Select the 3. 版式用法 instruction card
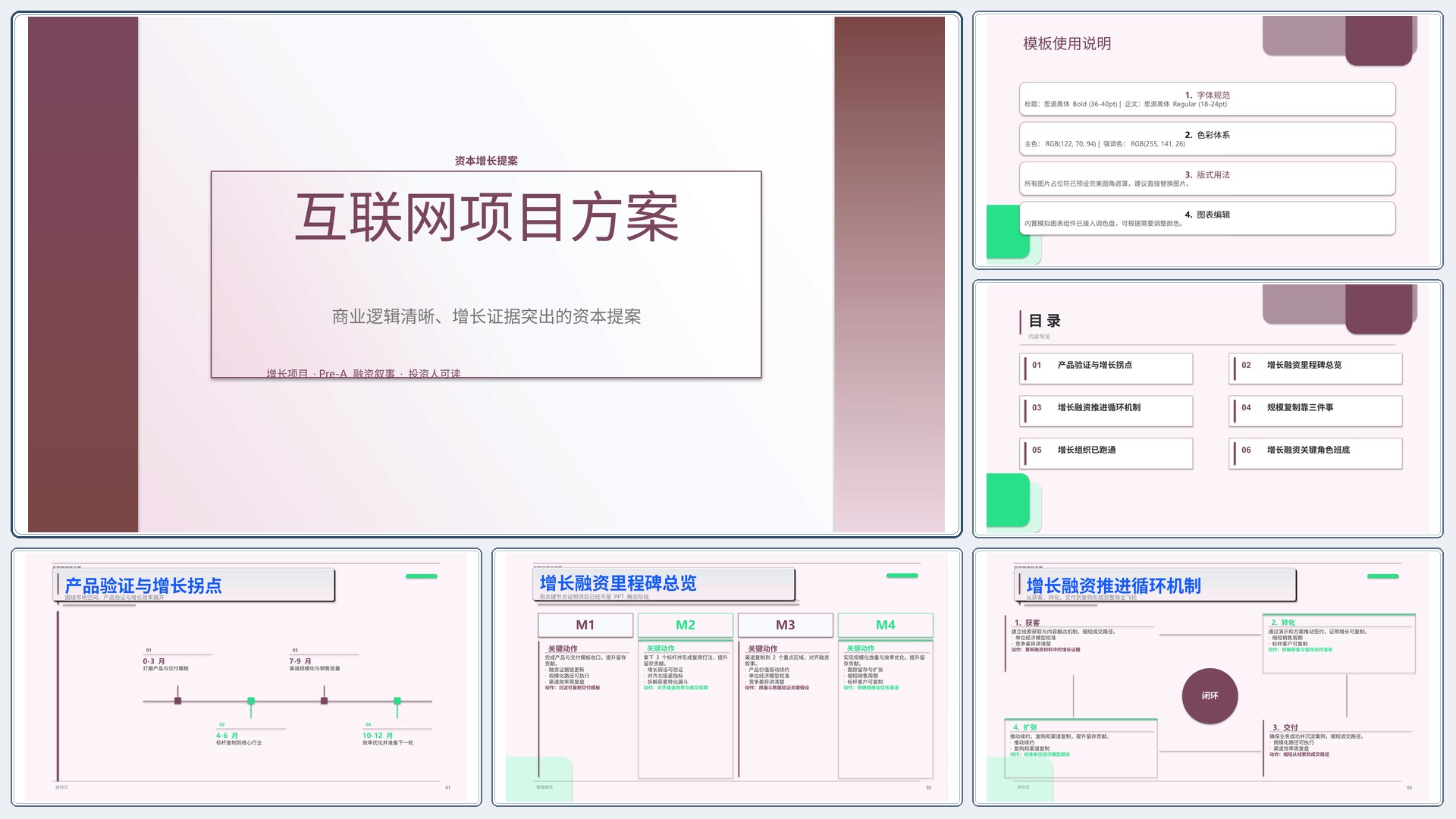Image resolution: width=1456 pixels, height=819 pixels. click(1207, 179)
